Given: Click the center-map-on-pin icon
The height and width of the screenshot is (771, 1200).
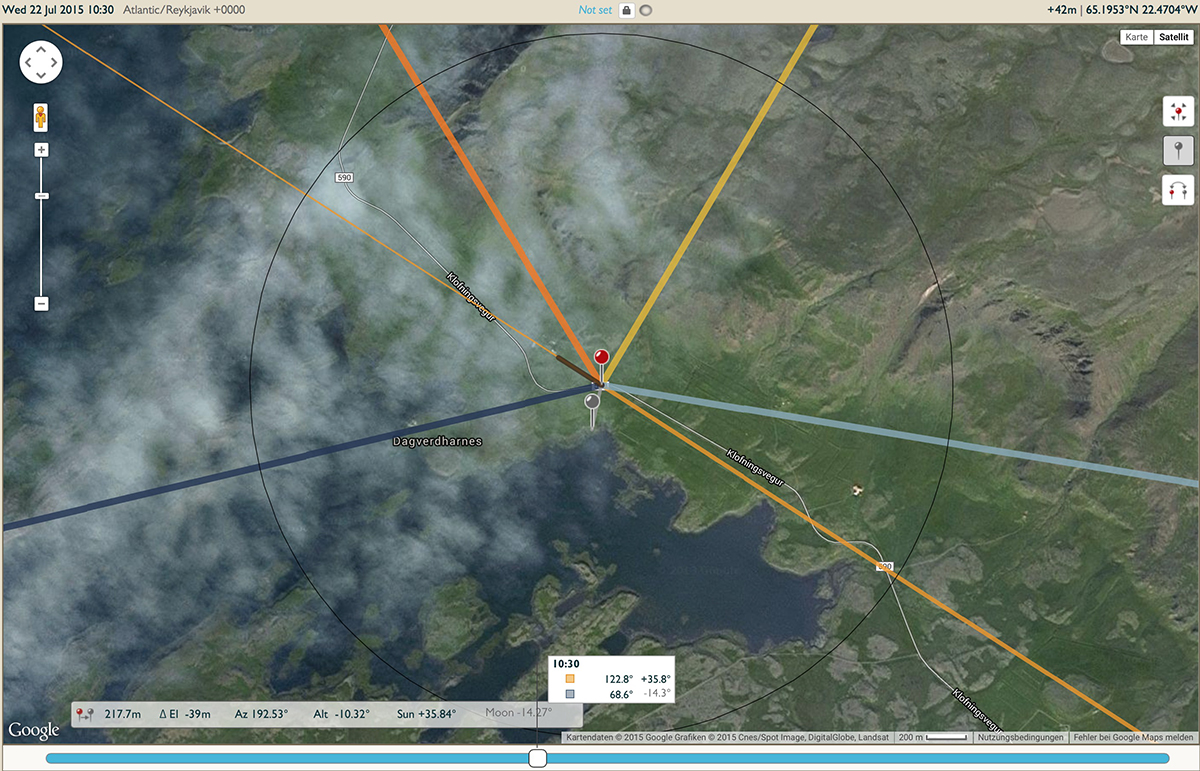Looking at the screenshot, I should [x=1178, y=111].
